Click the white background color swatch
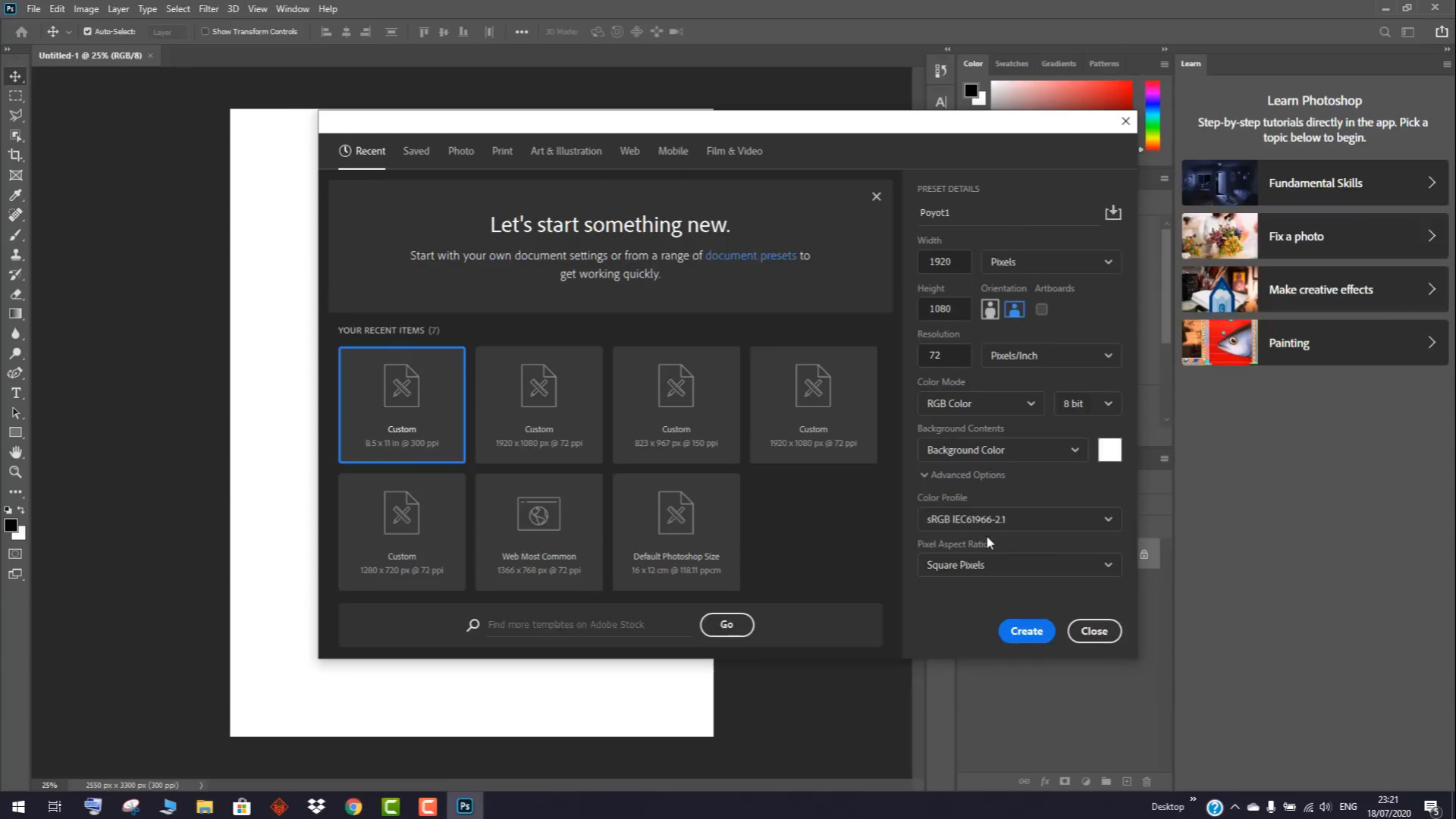 (1109, 450)
